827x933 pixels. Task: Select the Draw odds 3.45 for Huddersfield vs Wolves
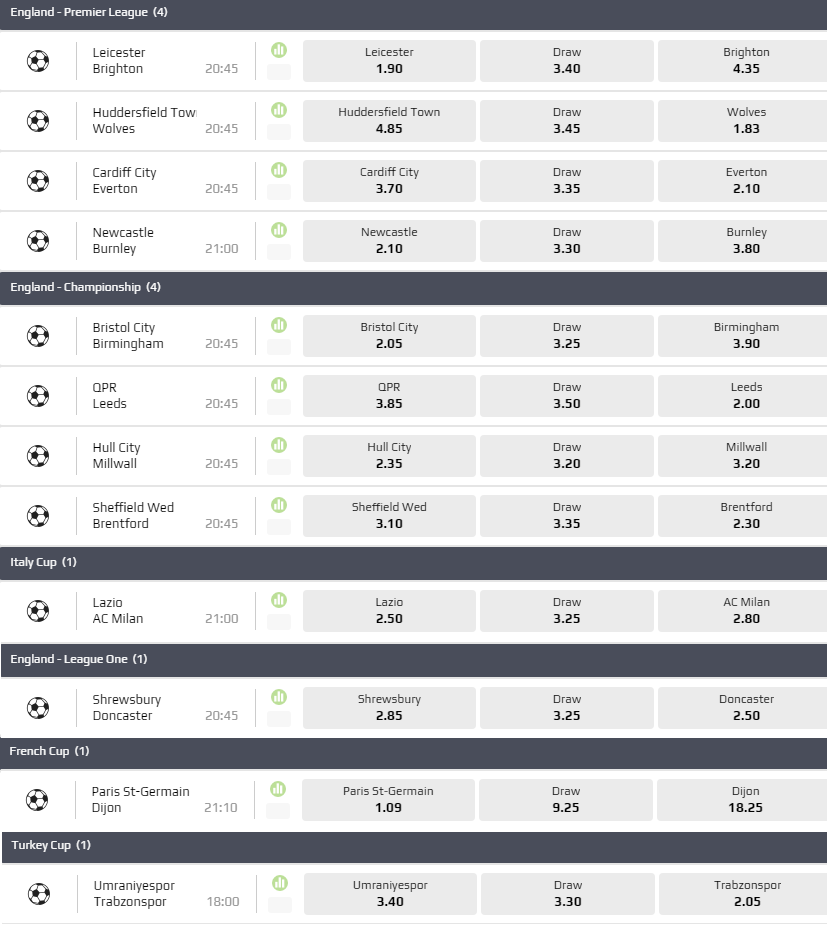point(566,121)
